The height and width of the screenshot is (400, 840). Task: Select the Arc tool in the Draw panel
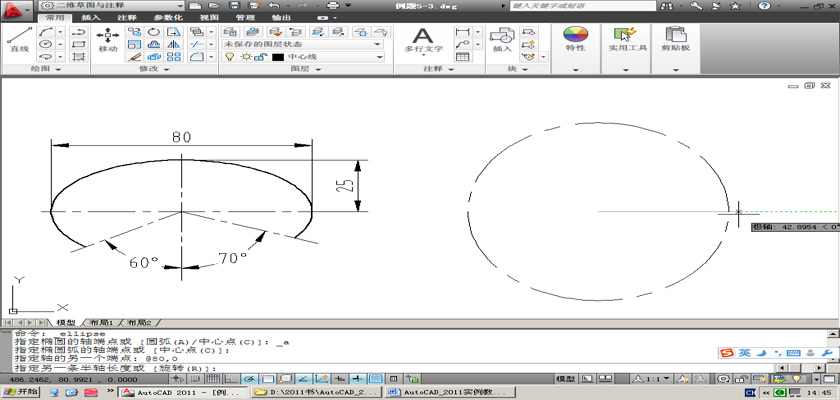47,32
